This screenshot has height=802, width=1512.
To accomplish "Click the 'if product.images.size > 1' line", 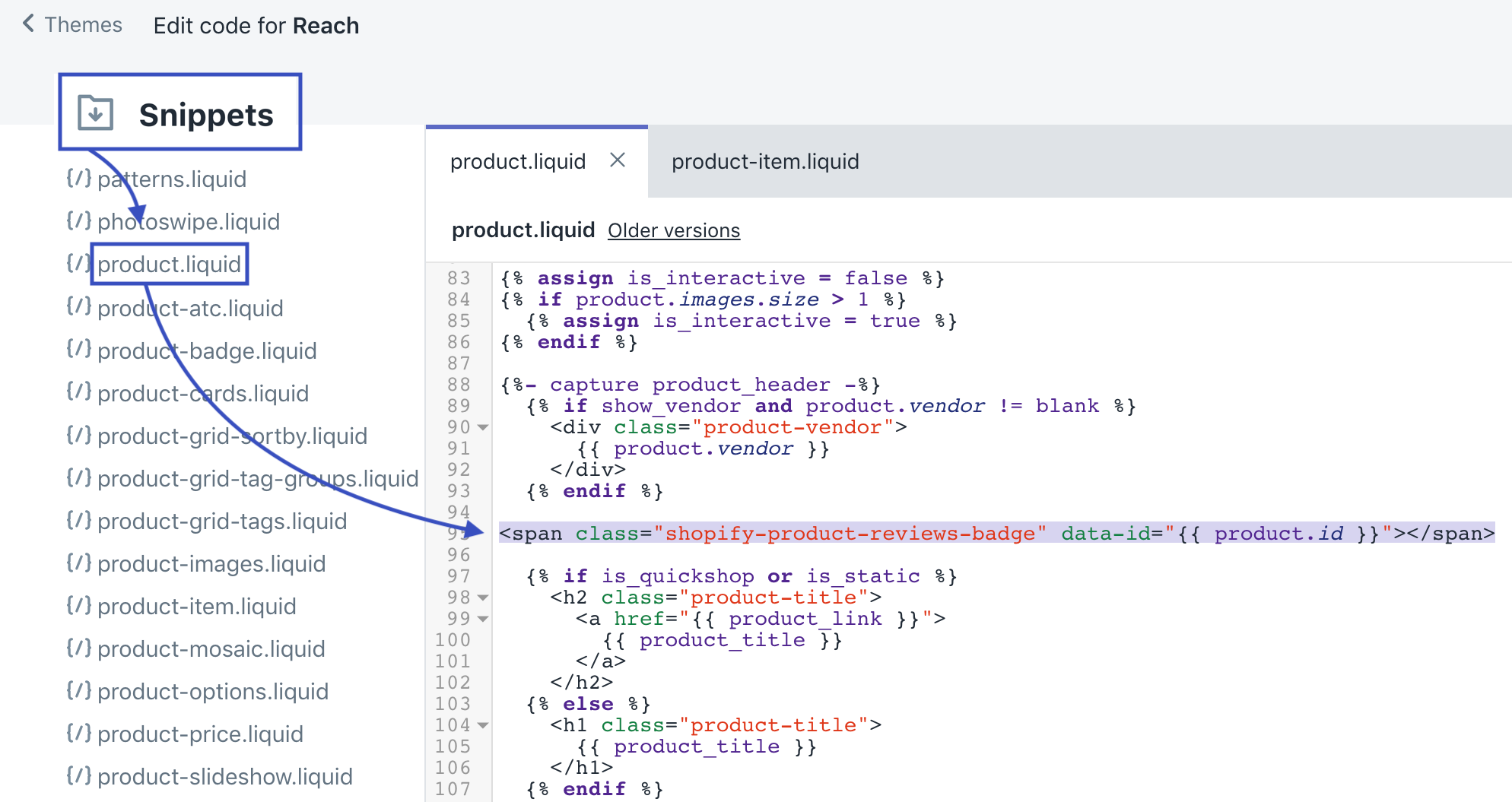I will click(x=704, y=300).
